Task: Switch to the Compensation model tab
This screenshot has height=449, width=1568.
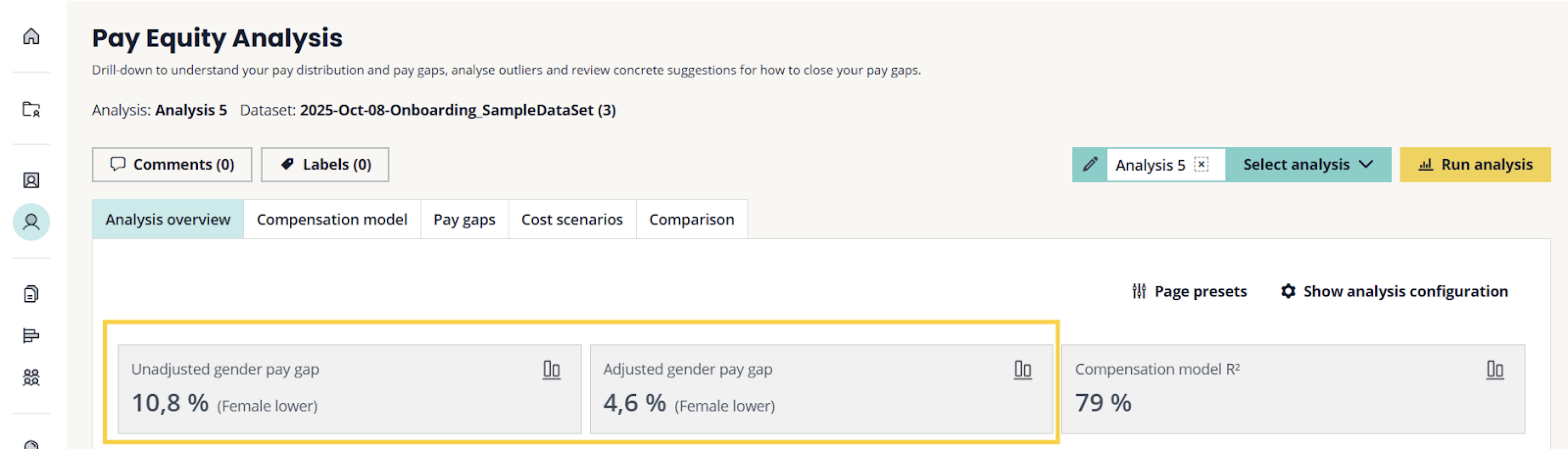Action: coord(332,219)
